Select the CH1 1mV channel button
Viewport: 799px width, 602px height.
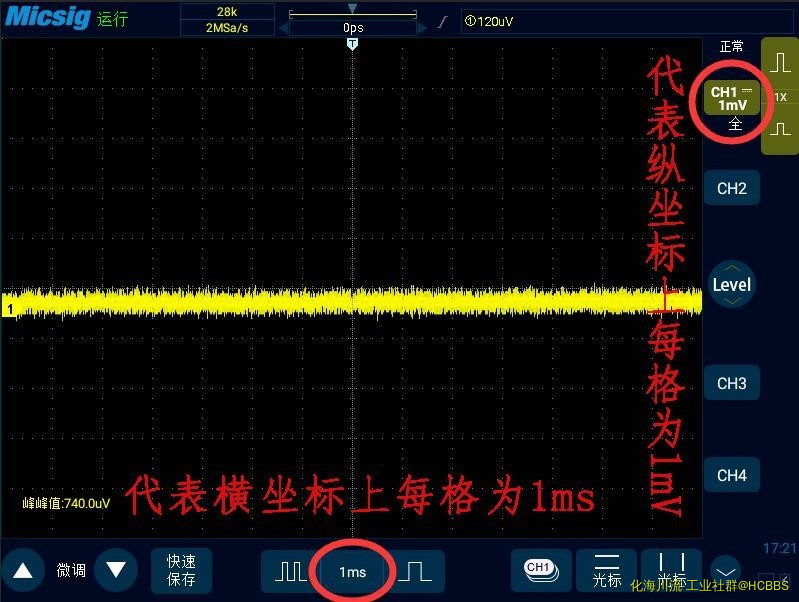732,98
